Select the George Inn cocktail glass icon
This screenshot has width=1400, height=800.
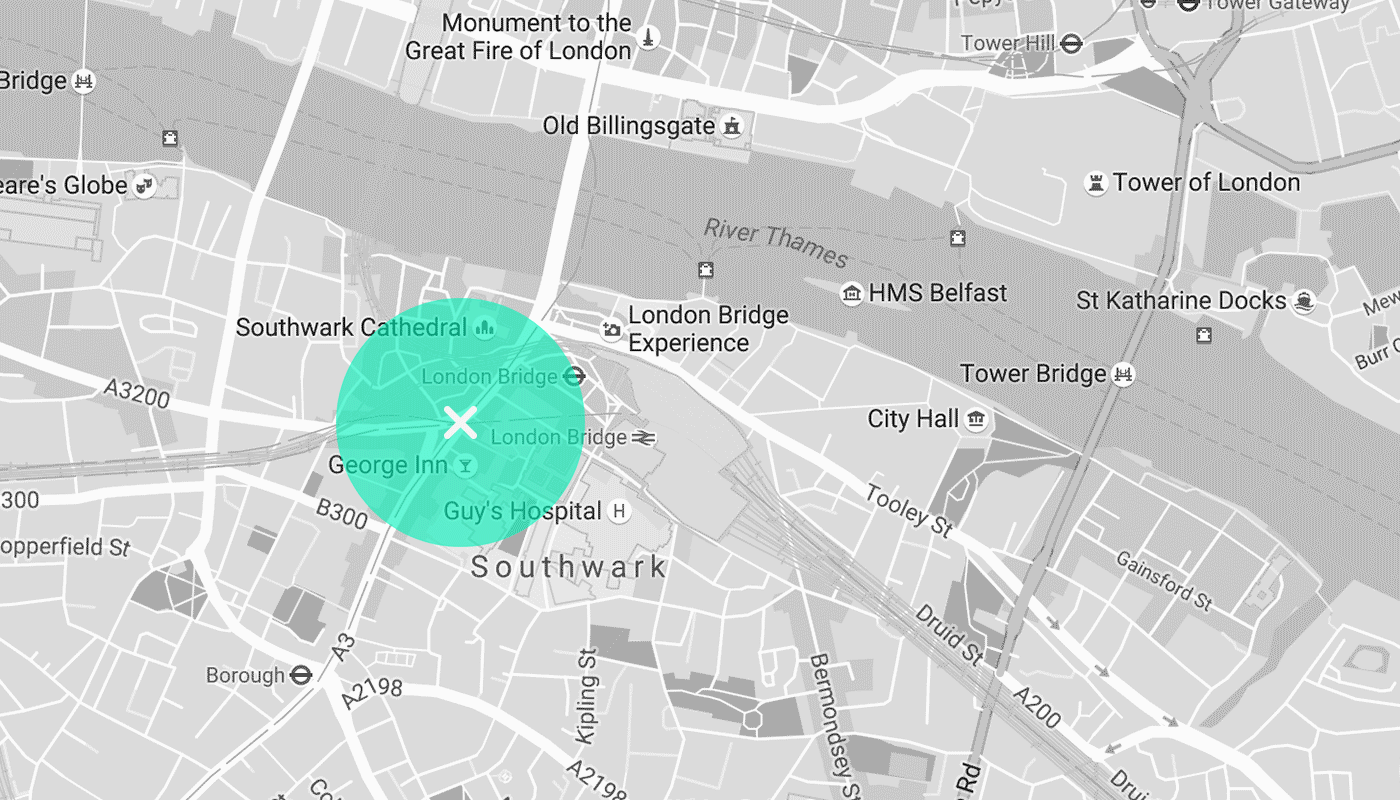(465, 466)
